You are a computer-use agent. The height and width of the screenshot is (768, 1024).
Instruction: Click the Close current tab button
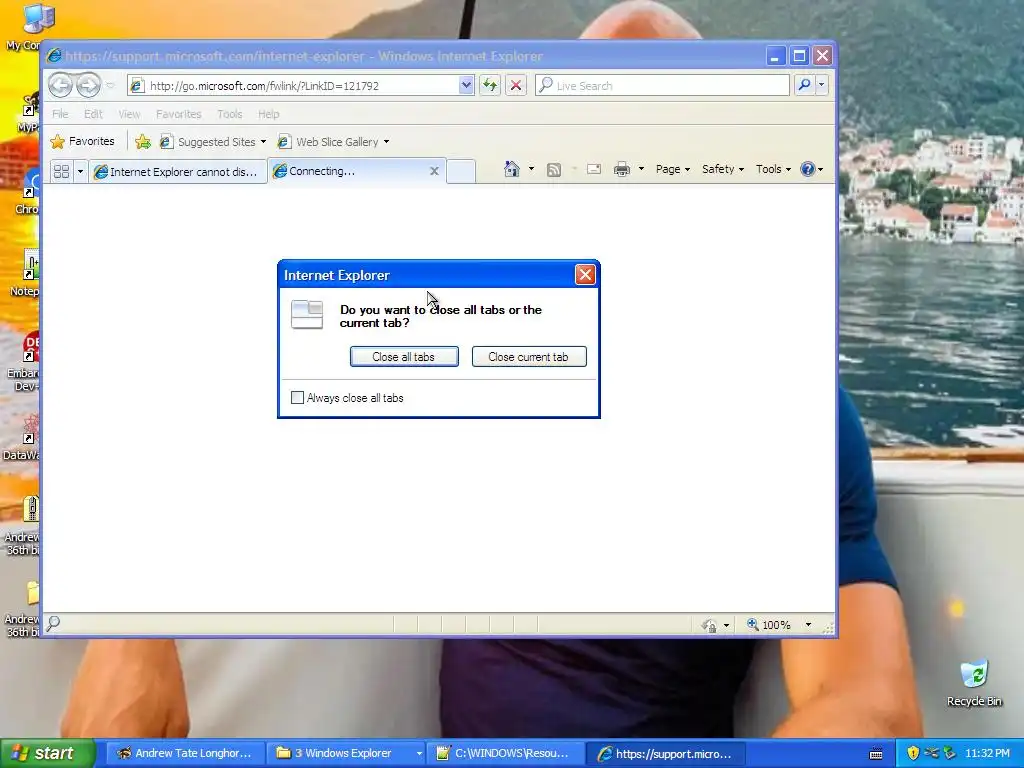tap(529, 357)
